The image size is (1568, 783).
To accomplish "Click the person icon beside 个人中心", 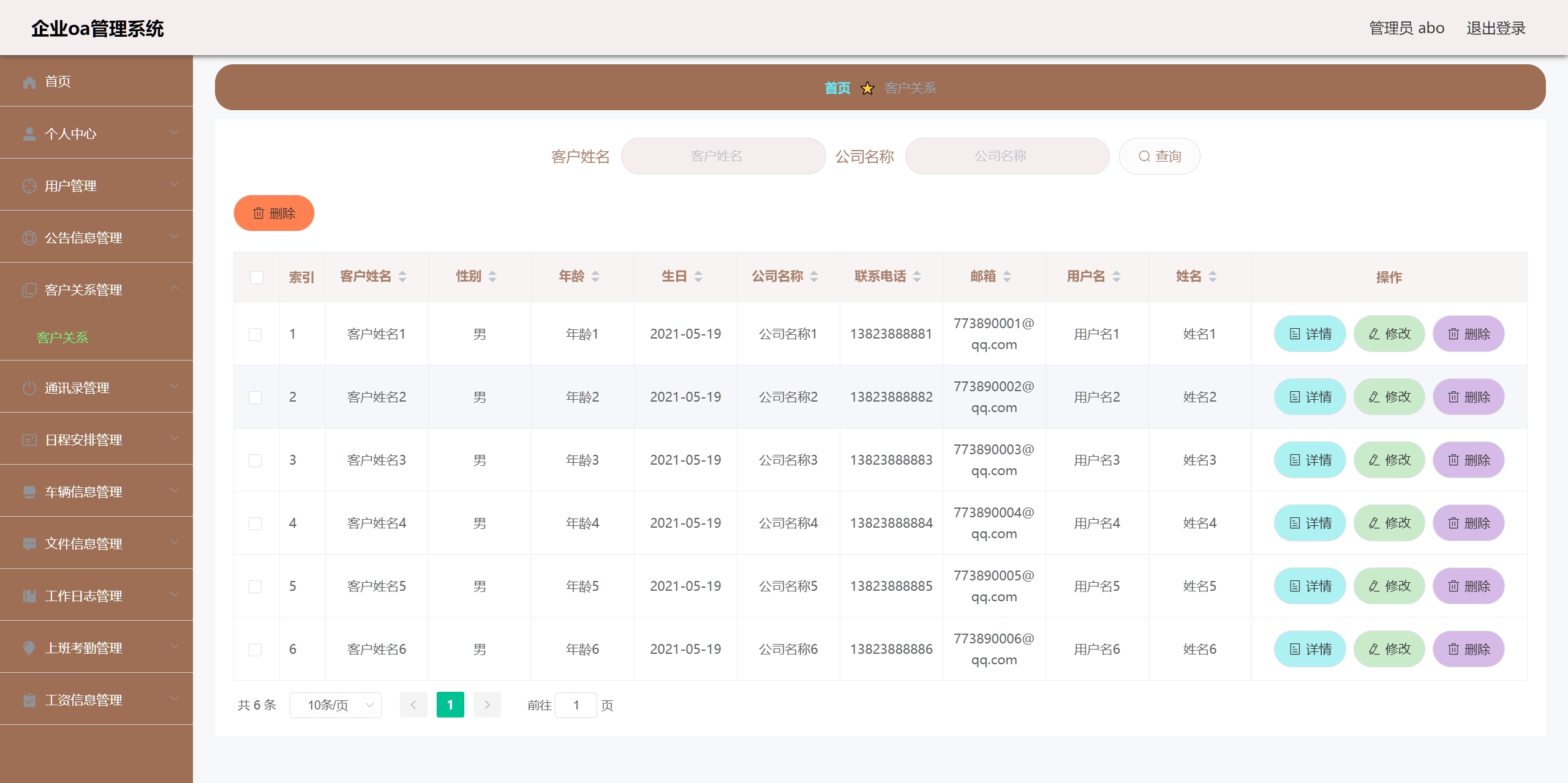I will tap(29, 134).
